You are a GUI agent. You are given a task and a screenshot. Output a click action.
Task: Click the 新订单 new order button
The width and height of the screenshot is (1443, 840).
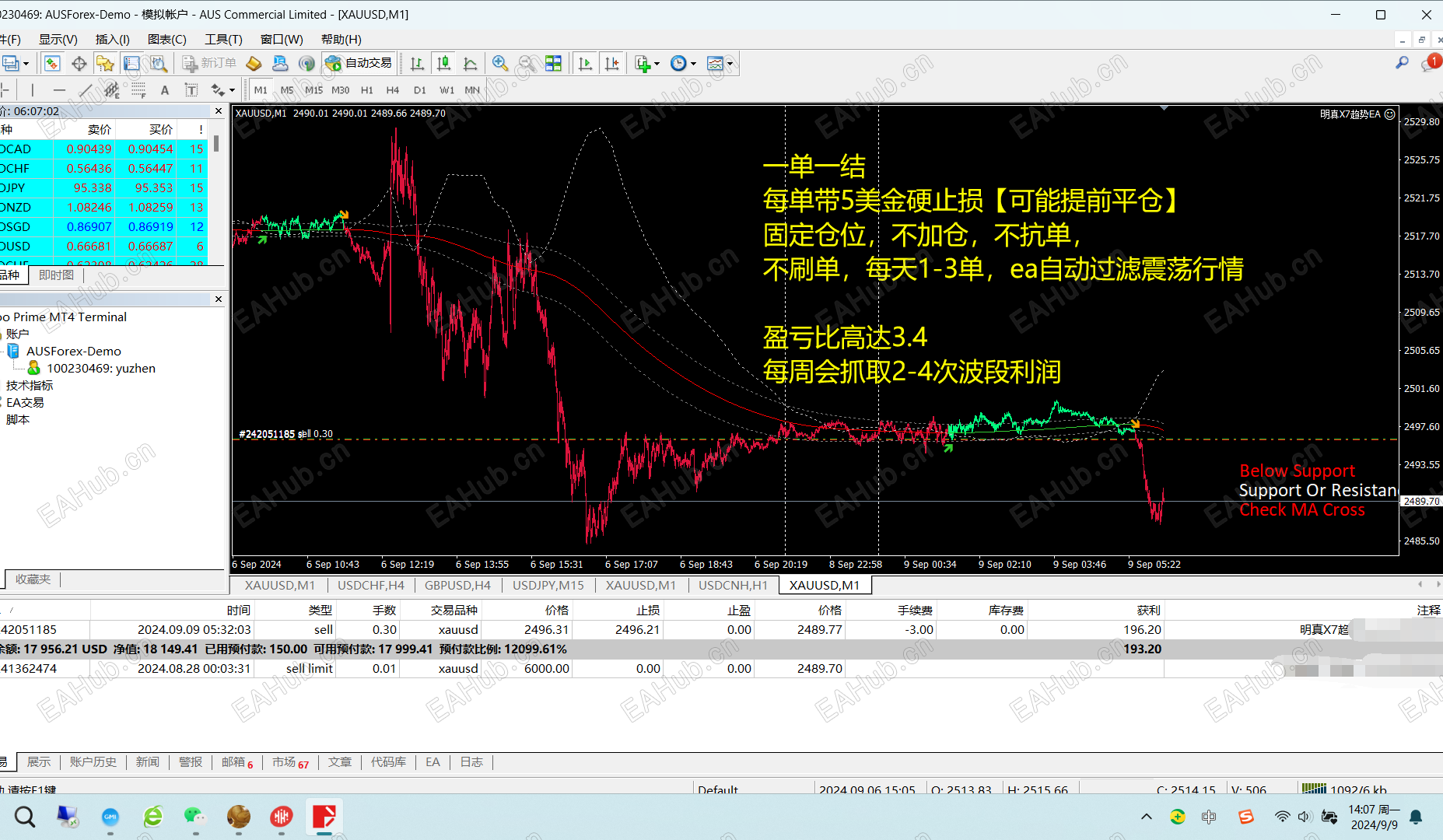coord(209,63)
